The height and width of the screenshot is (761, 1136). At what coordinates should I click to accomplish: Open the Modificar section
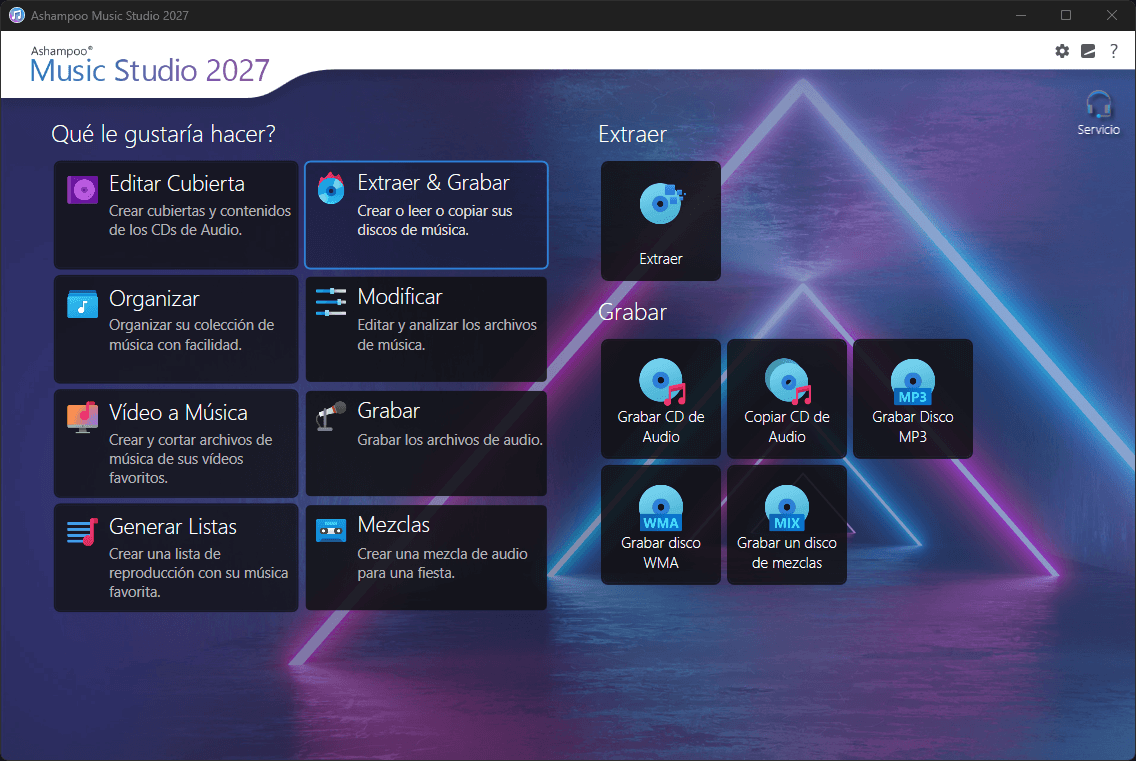point(426,329)
